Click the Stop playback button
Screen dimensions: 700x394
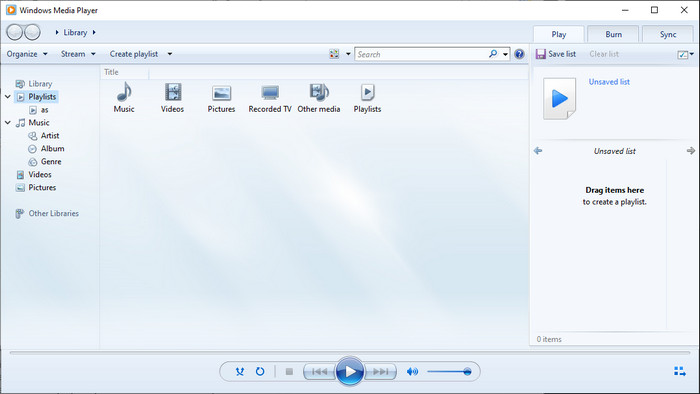pyautogui.click(x=289, y=371)
